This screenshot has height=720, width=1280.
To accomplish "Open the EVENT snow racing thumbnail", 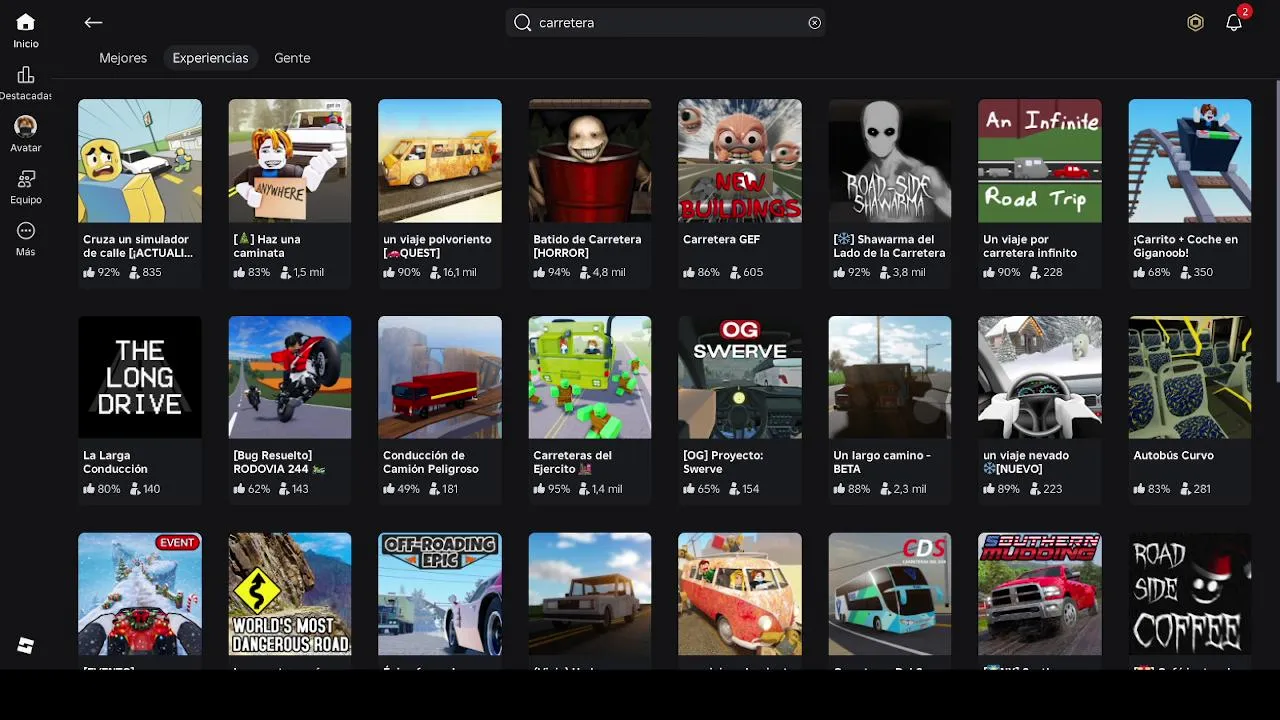I will pyautogui.click(x=140, y=594).
